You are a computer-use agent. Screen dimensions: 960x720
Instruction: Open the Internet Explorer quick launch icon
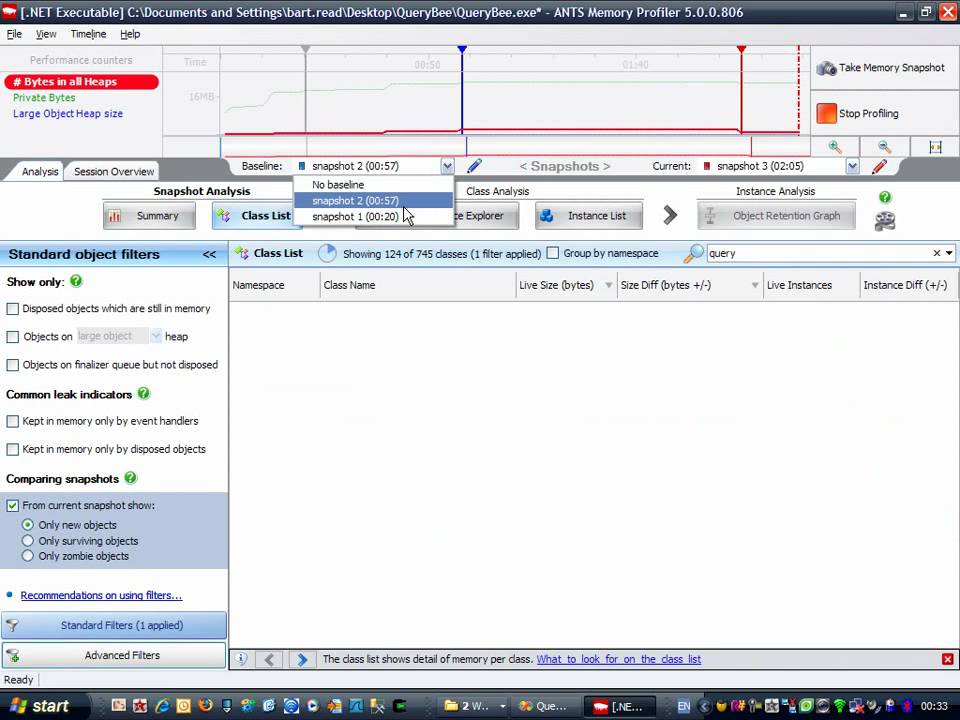(162, 706)
